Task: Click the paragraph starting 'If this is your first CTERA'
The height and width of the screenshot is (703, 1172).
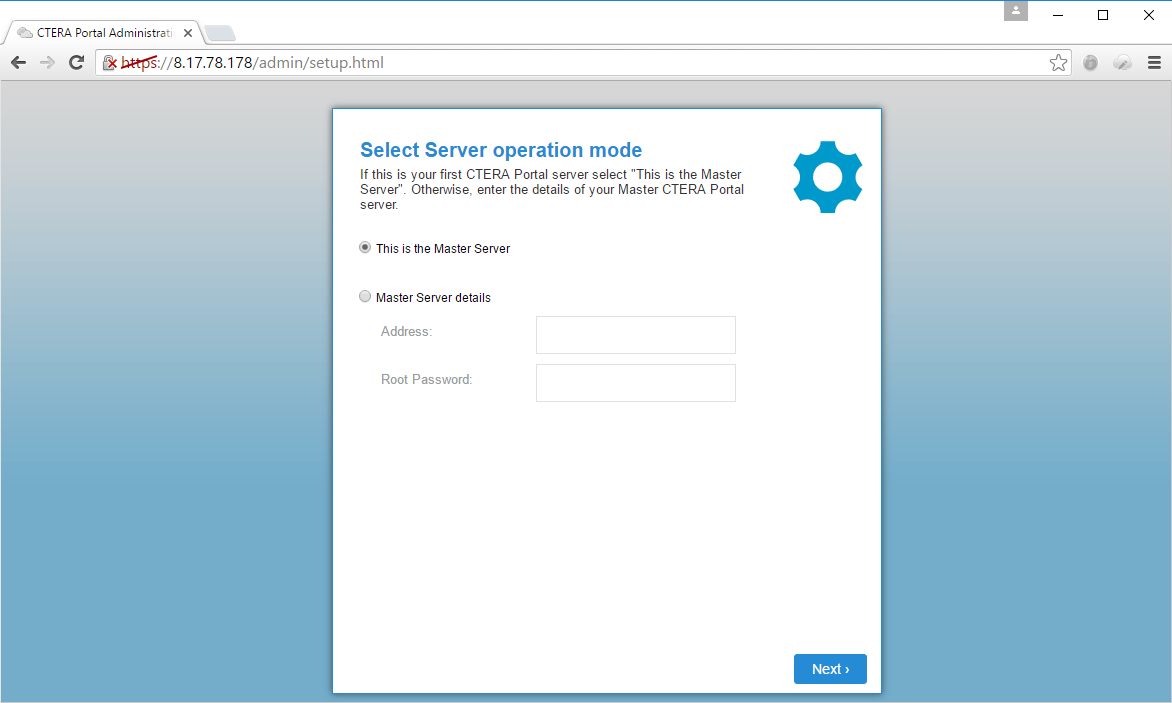Action: pos(552,190)
